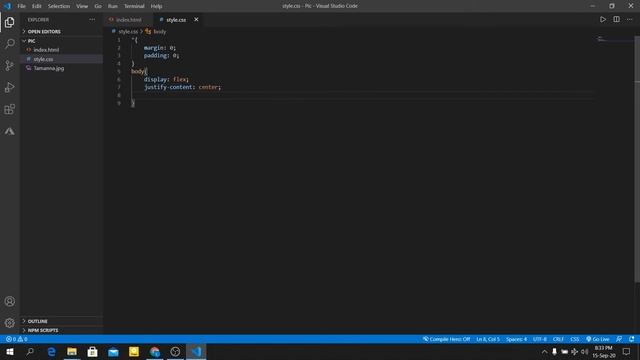This screenshot has width=640, height=360.
Task: Open Explorer Views and More Actions ellipsis
Action: tap(92, 20)
